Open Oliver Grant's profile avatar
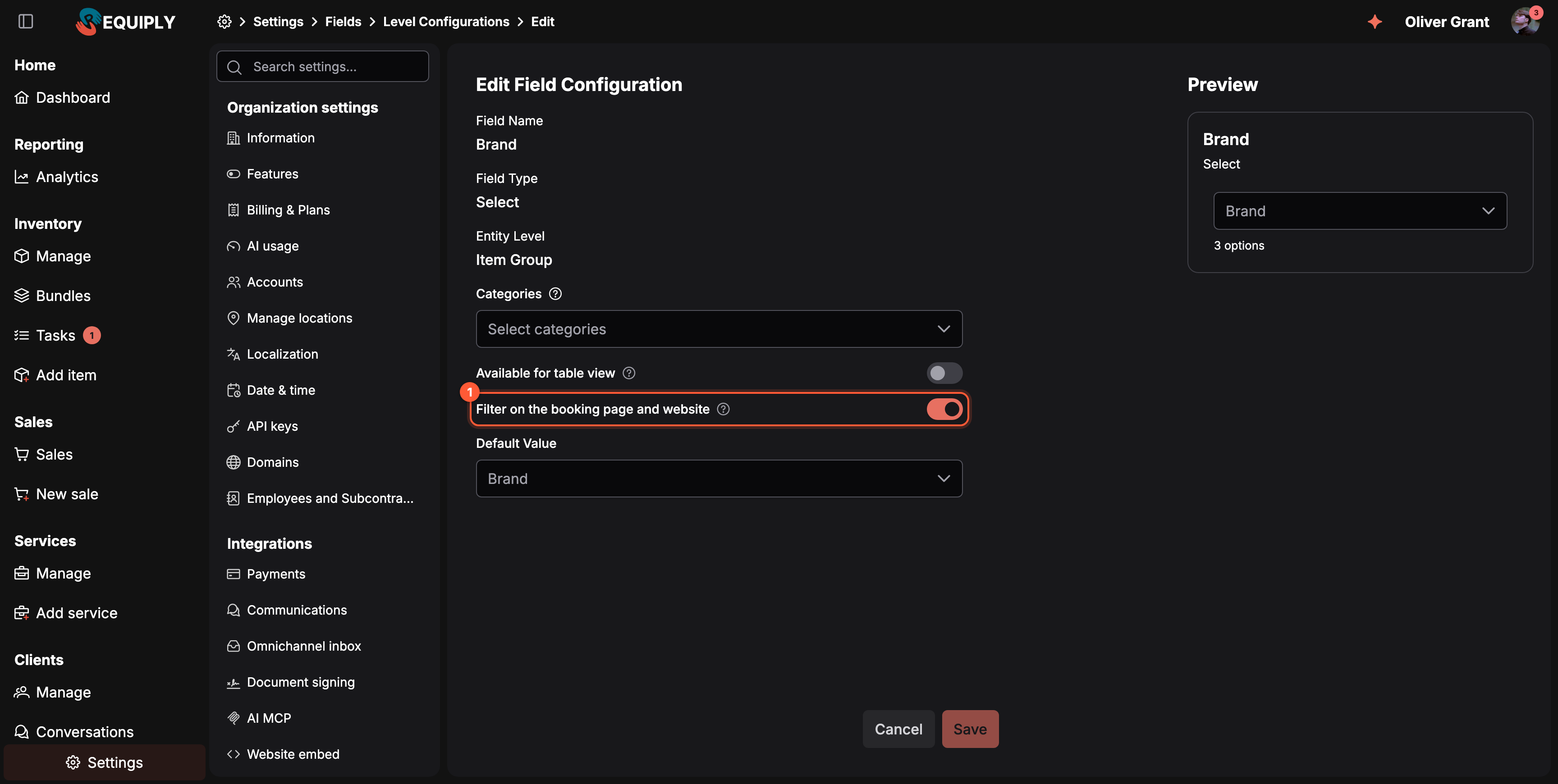The image size is (1558, 784). pos(1526,22)
